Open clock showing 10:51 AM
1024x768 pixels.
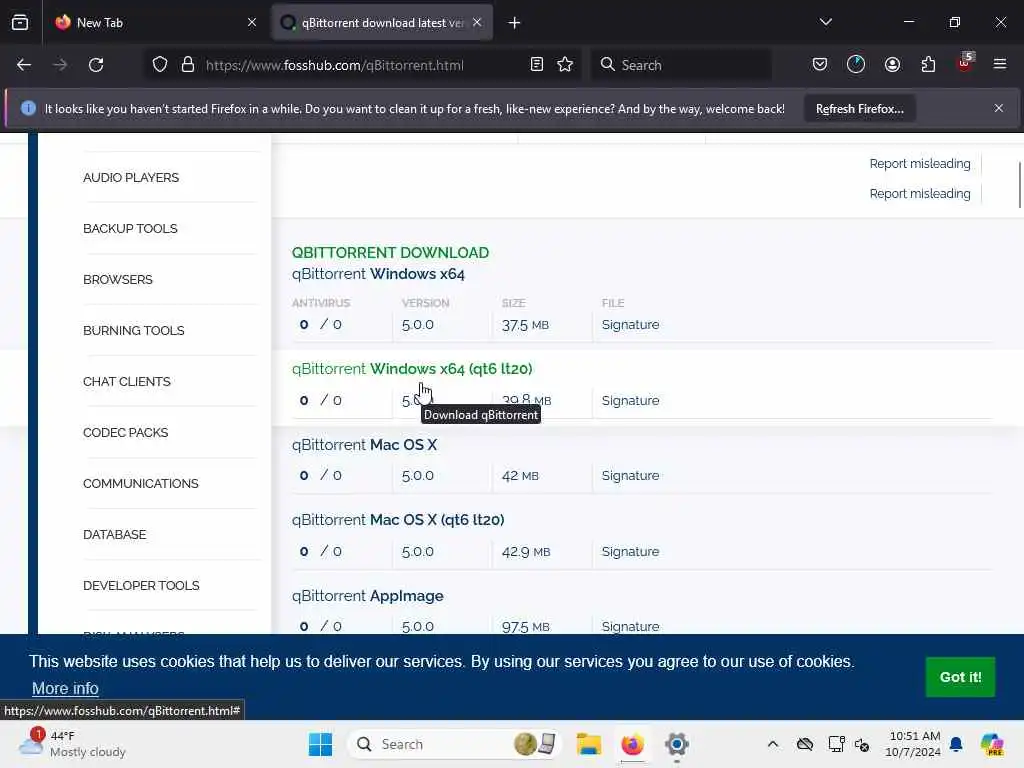click(x=913, y=744)
